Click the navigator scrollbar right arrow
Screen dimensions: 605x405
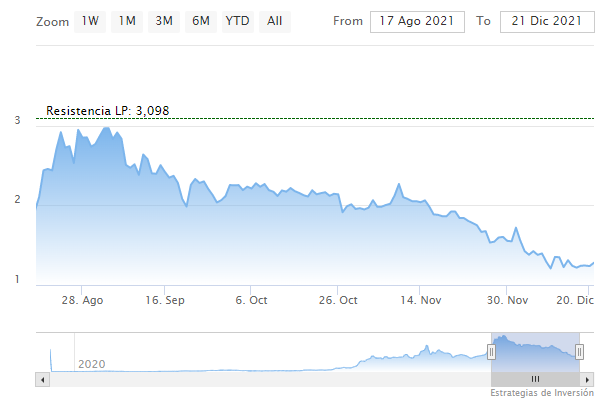pos(590,379)
